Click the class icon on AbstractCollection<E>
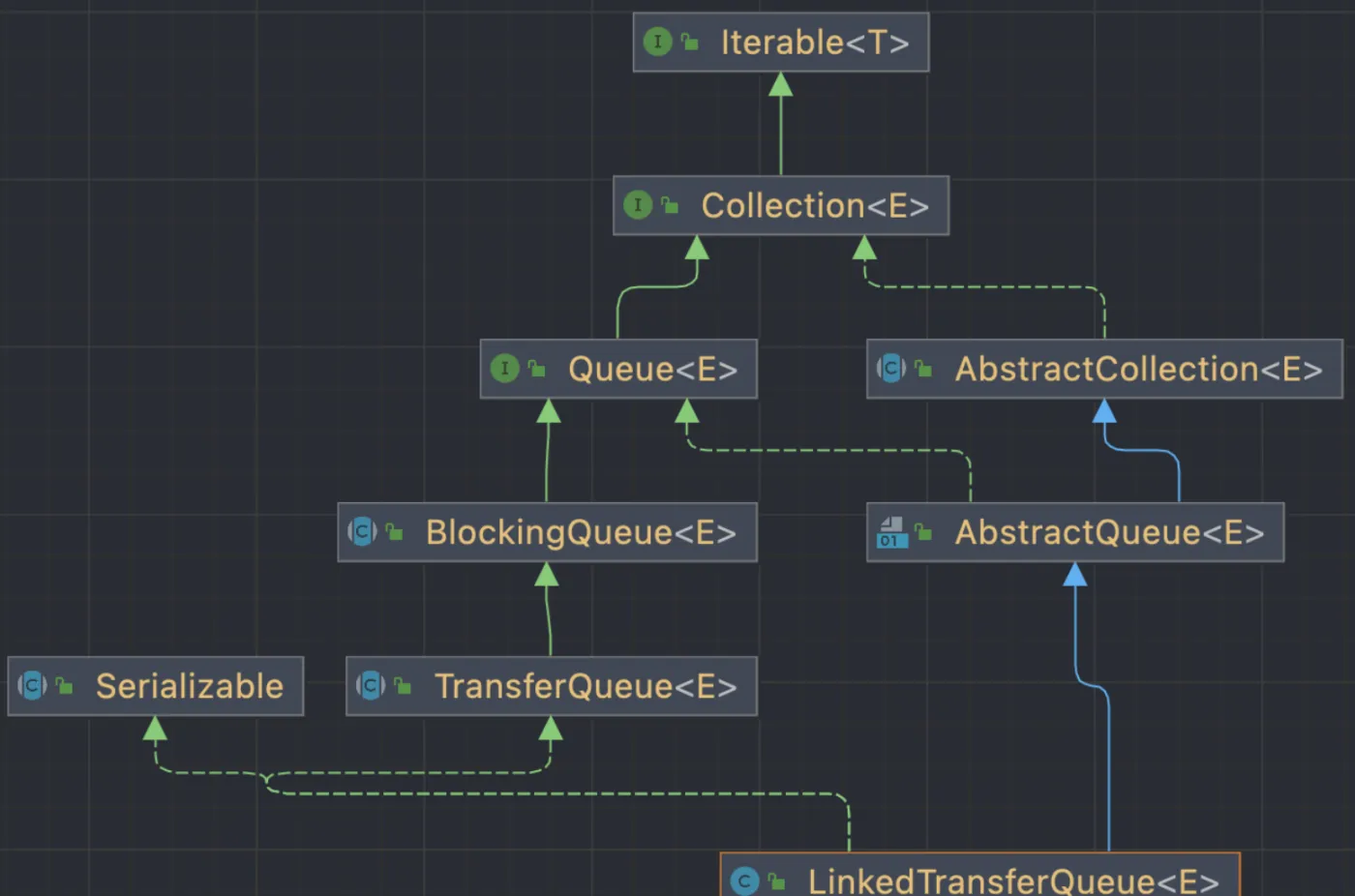This screenshot has width=1355, height=896. [x=891, y=369]
